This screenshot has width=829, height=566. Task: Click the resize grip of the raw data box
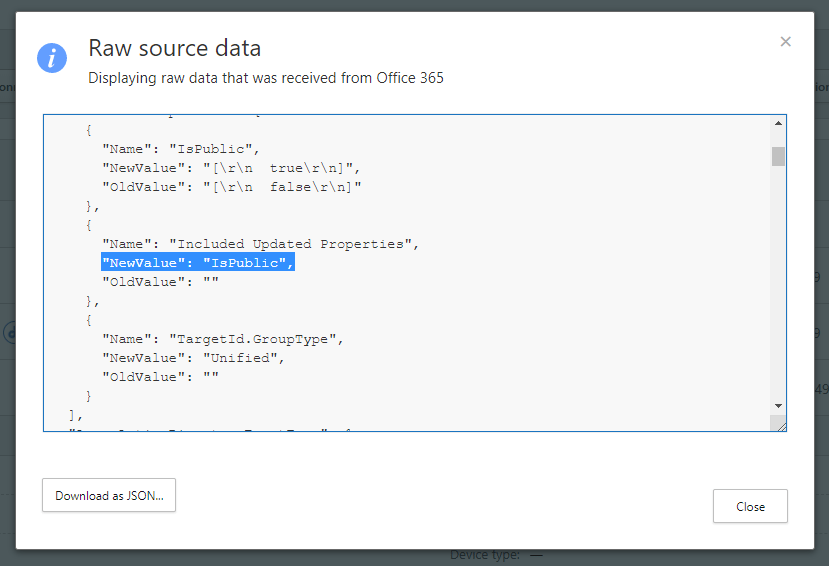tap(779, 424)
